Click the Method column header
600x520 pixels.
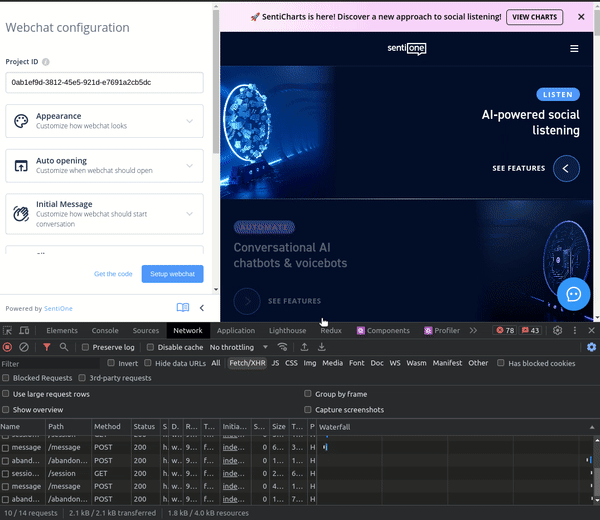point(111,427)
